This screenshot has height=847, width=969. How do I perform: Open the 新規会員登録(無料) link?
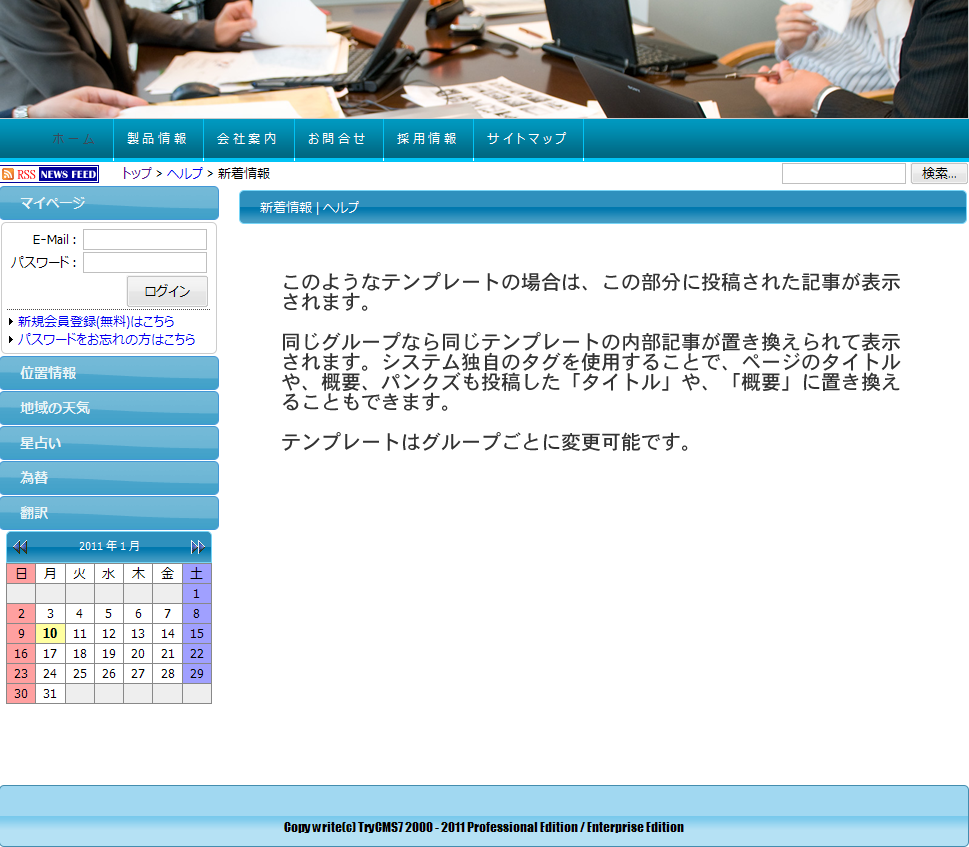[x=96, y=322]
